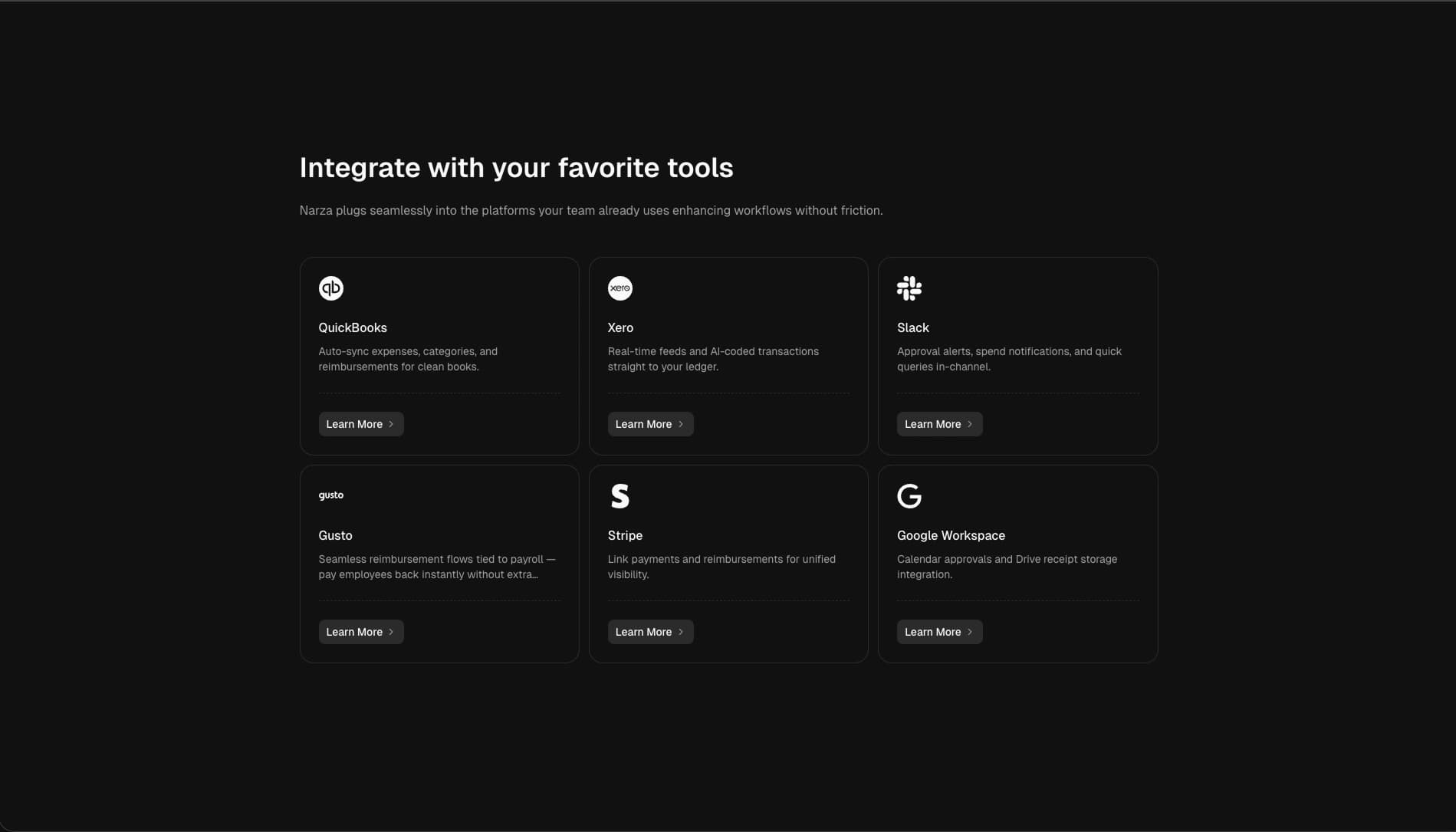Click the 'Real-time feeds' Xero description

pos(713,359)
